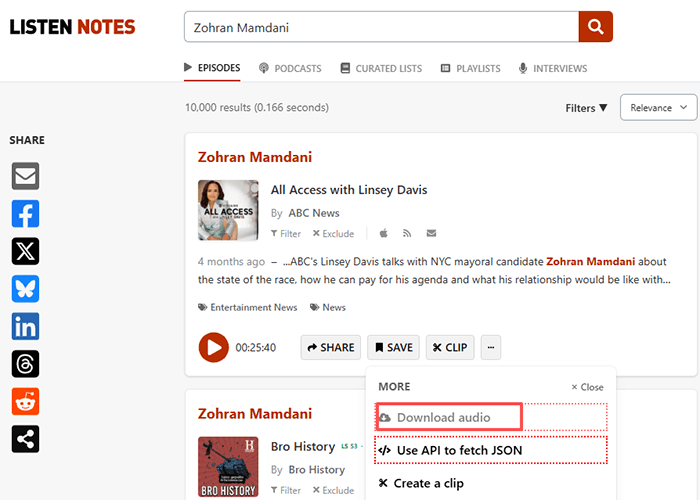
Task: Click the '4 months ago' date text
Action: click(231, 262)
